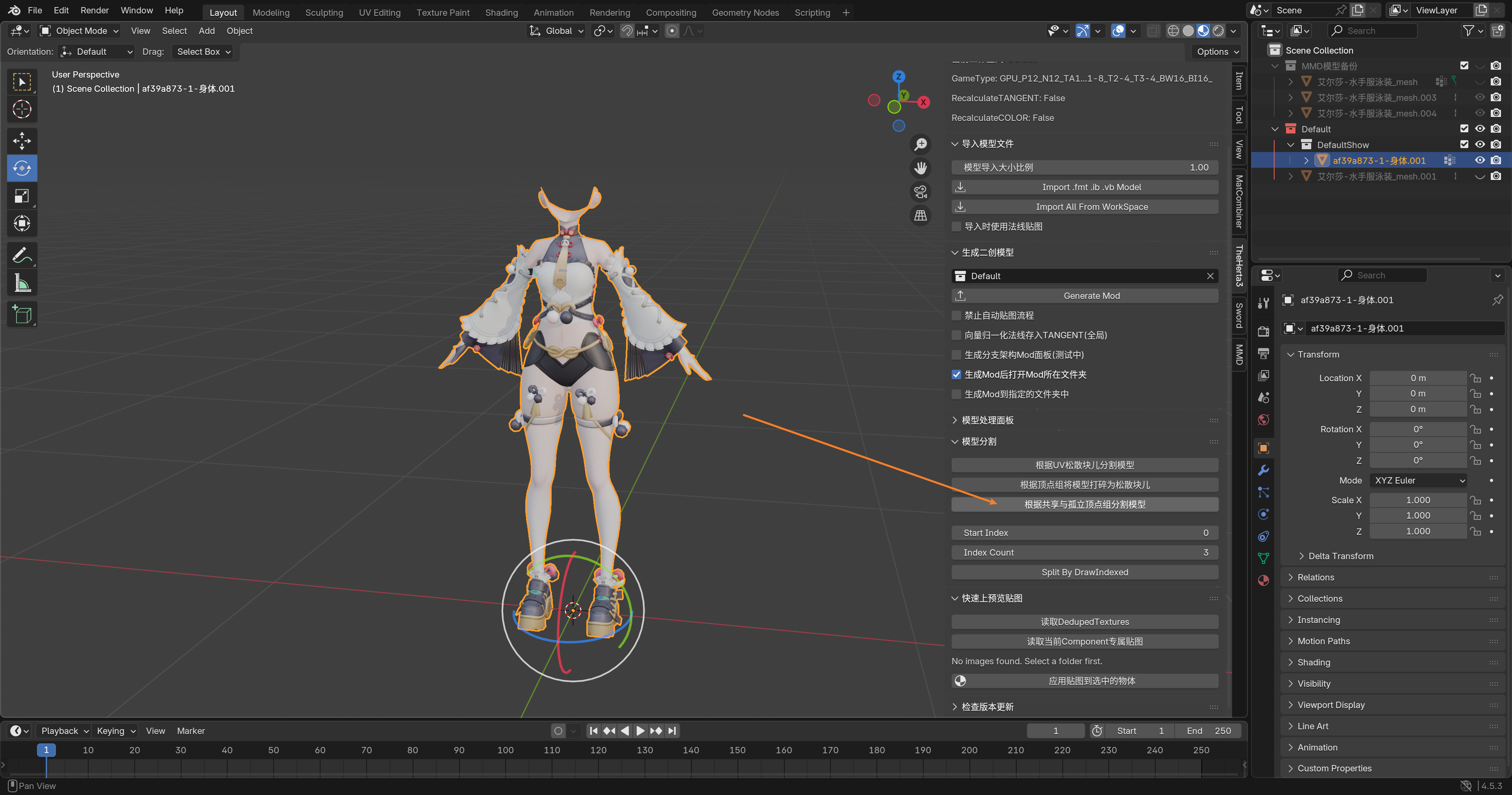Switch to the Shading workspace tab
The image size is (1512, 795).
point(501,12)
